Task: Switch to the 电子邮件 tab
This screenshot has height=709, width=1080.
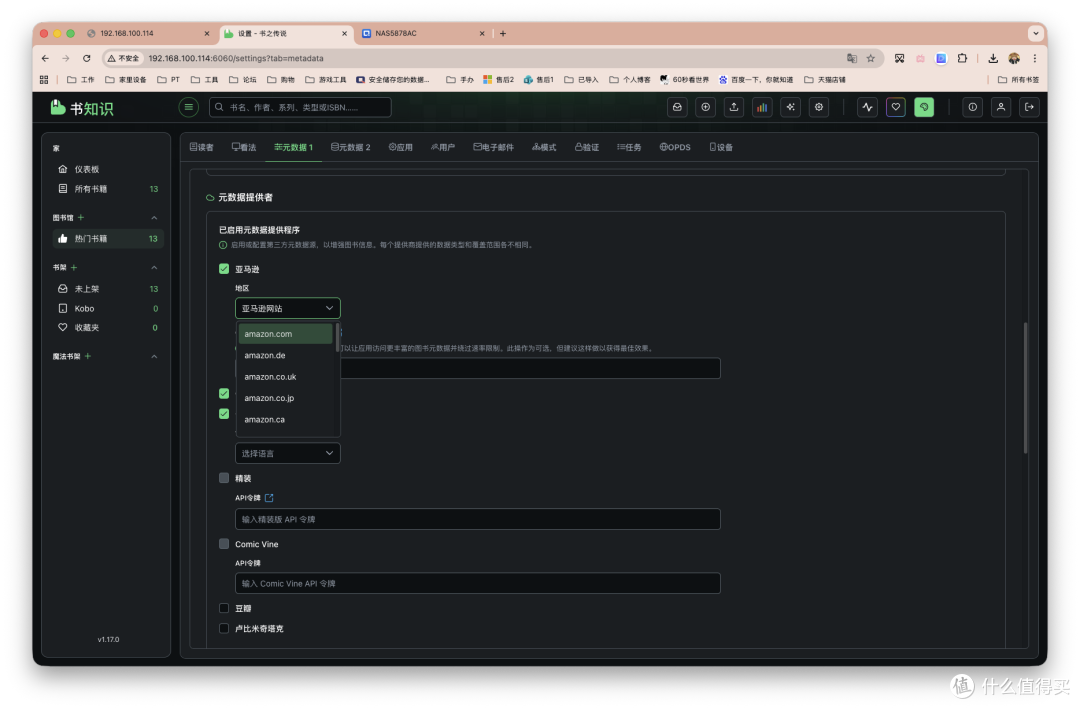Action: point(493,147)
